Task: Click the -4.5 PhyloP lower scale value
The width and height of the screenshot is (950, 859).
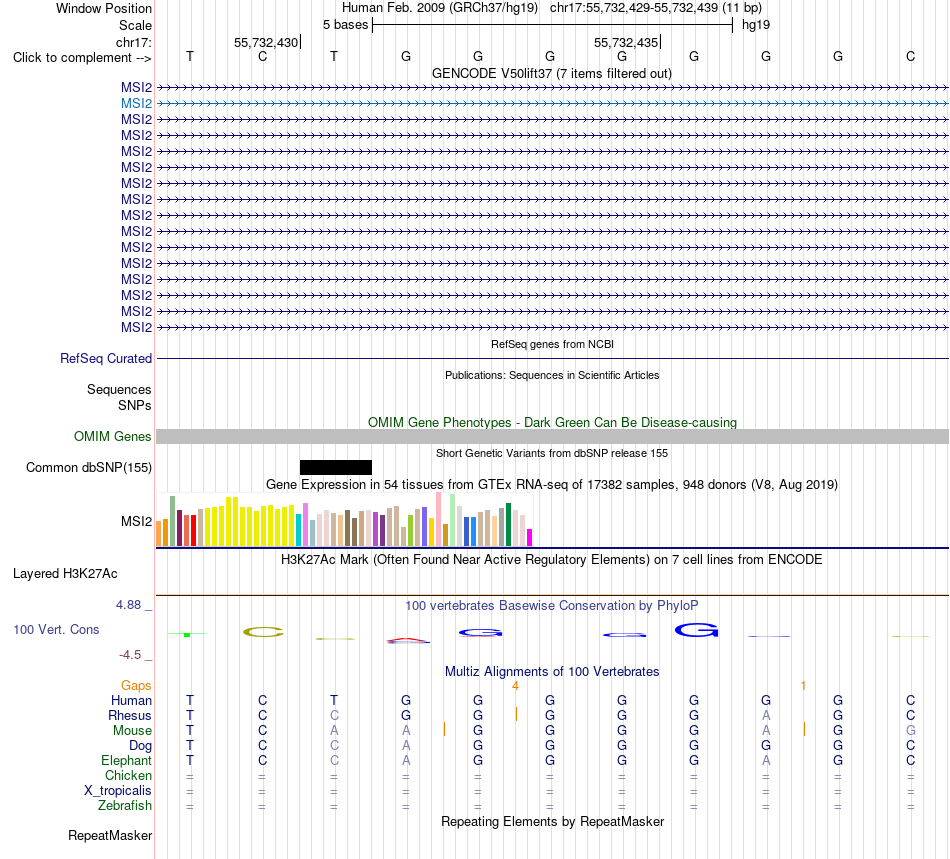Action: pyautogui.click(x=130, y=655)
